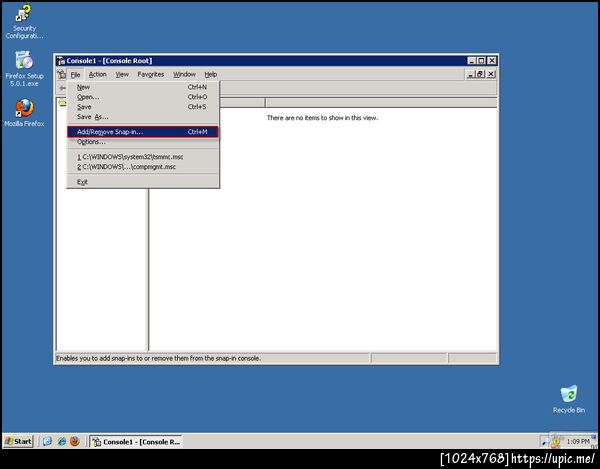This screenshot has height=469, width=600.
Task: Click the status bar snap-in description text
Action: [158, 358]
